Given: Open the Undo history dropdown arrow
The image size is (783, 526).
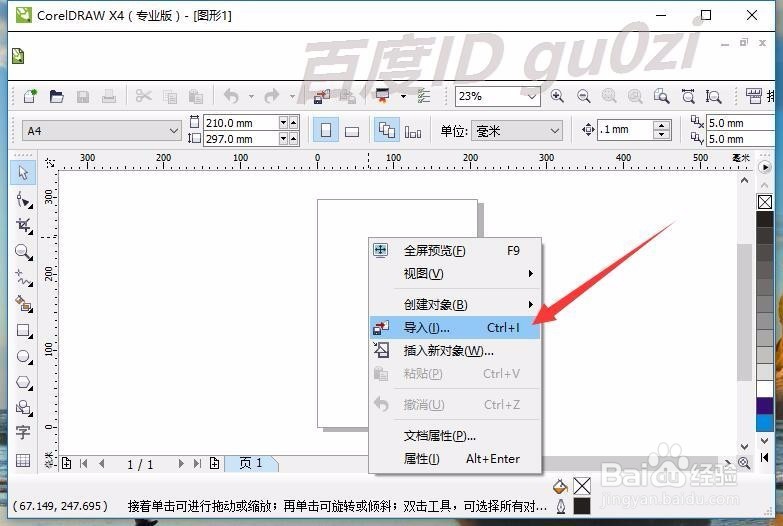Looking at the screenshot, I should (251, 96).
